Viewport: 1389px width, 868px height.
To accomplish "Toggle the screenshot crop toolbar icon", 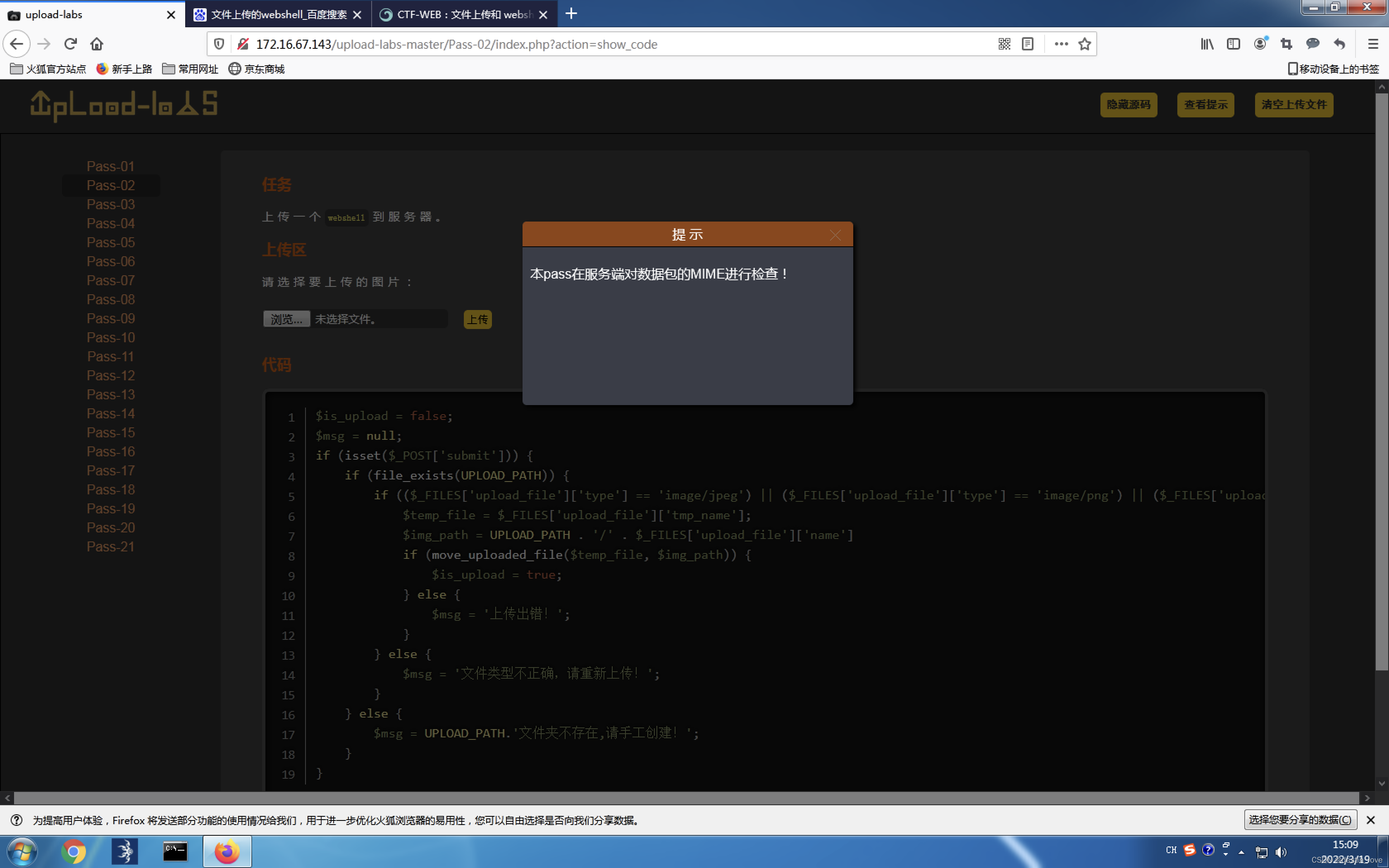I will (1286, 44).
